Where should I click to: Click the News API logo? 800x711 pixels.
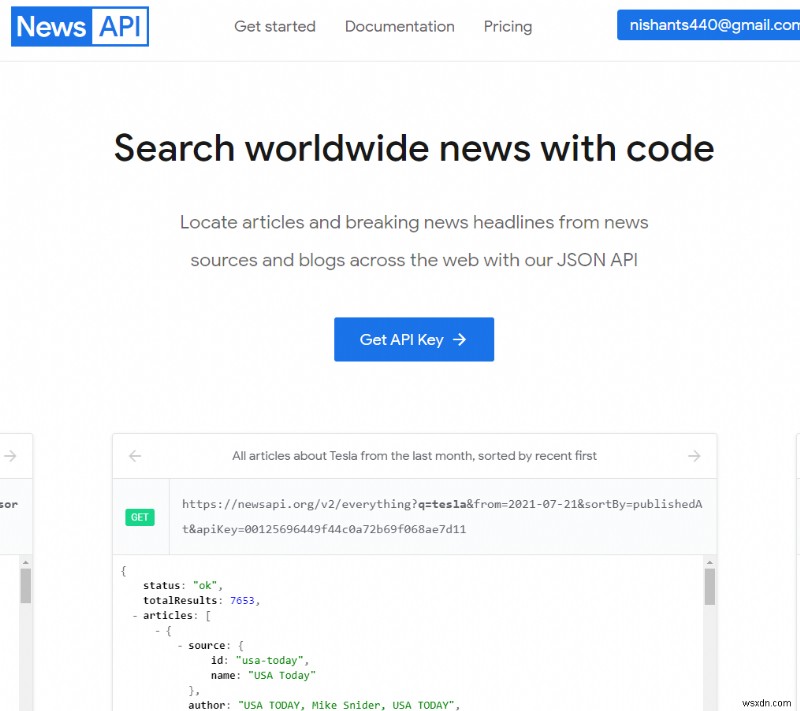point(79,27)
